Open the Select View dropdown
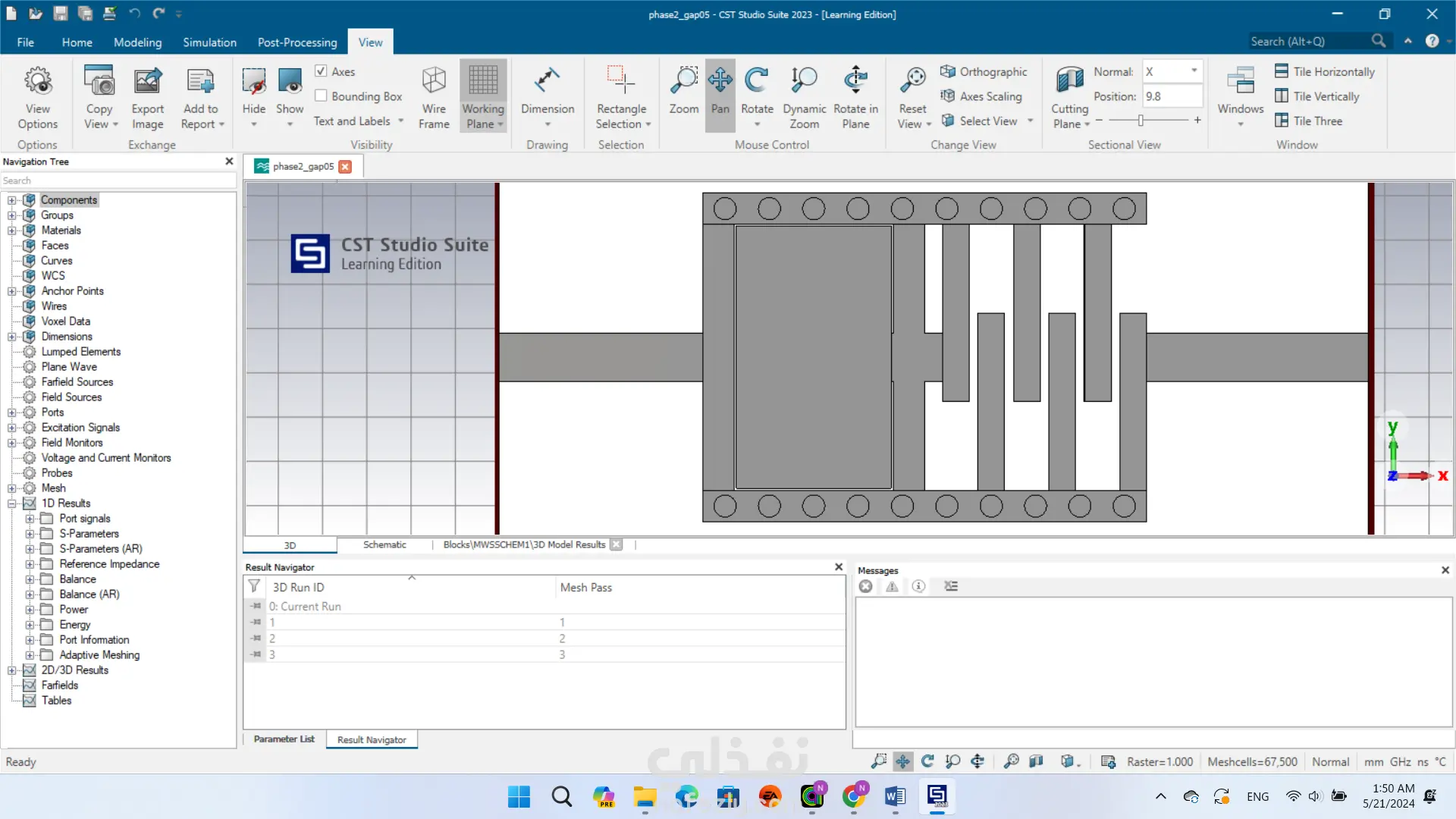 point(1030,121)
